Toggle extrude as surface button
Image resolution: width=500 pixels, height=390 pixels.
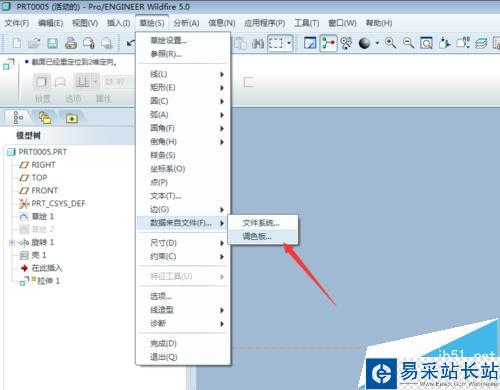(60, 82)
